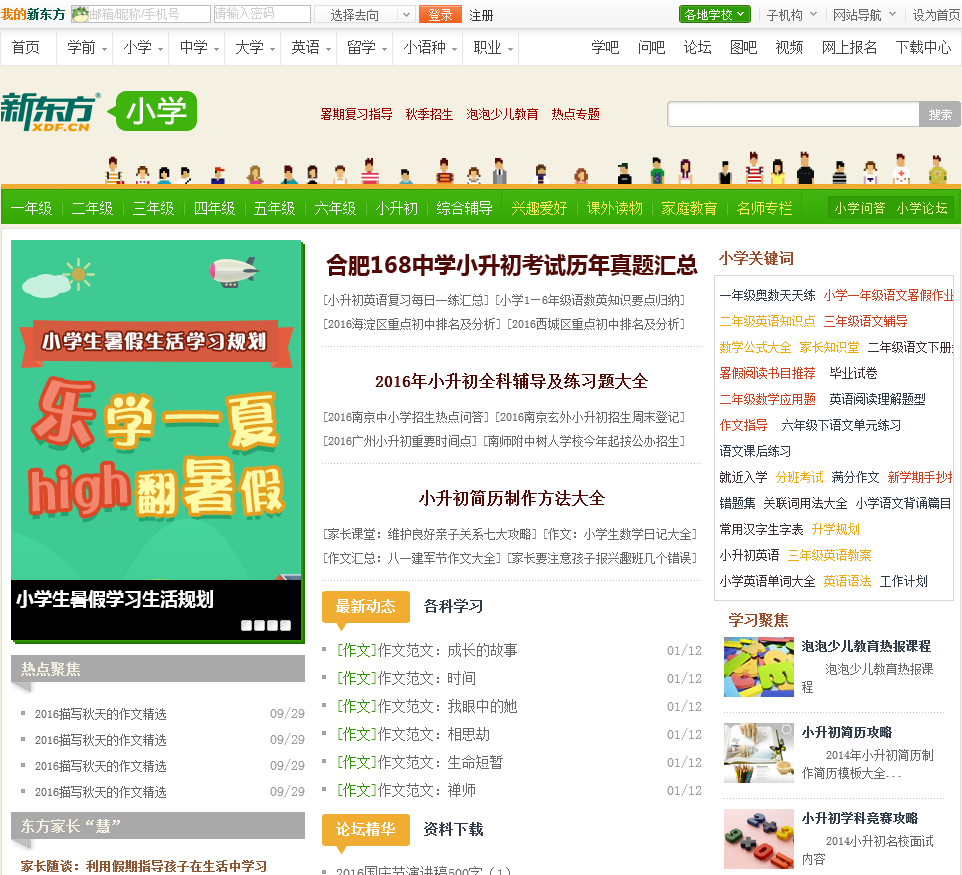The width and height of the screenshot is (962, 875).
Task: Focus the site search input box
Action: click(793, 114)
